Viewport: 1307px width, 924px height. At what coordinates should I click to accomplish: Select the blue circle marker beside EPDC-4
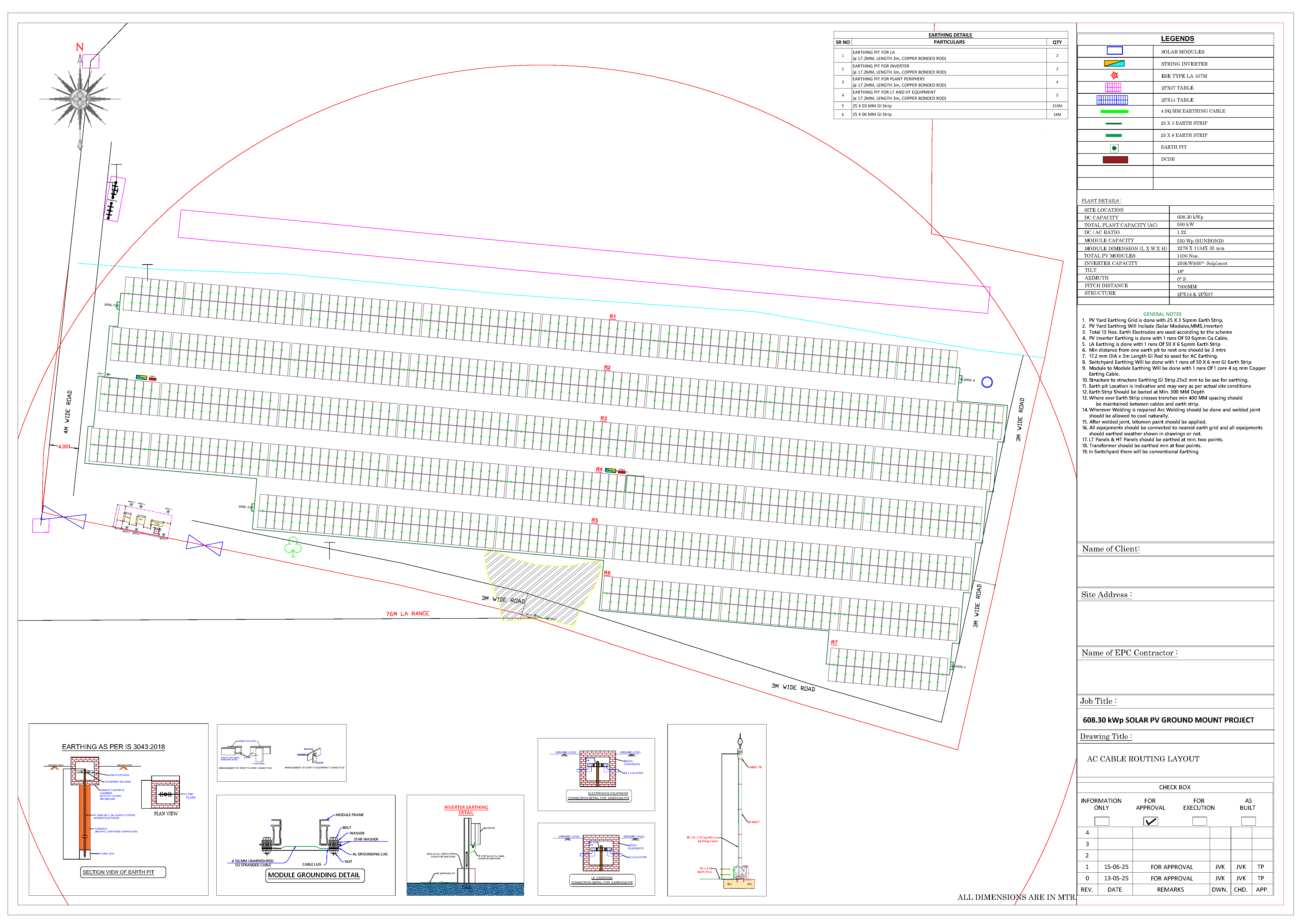coord(987,382)
